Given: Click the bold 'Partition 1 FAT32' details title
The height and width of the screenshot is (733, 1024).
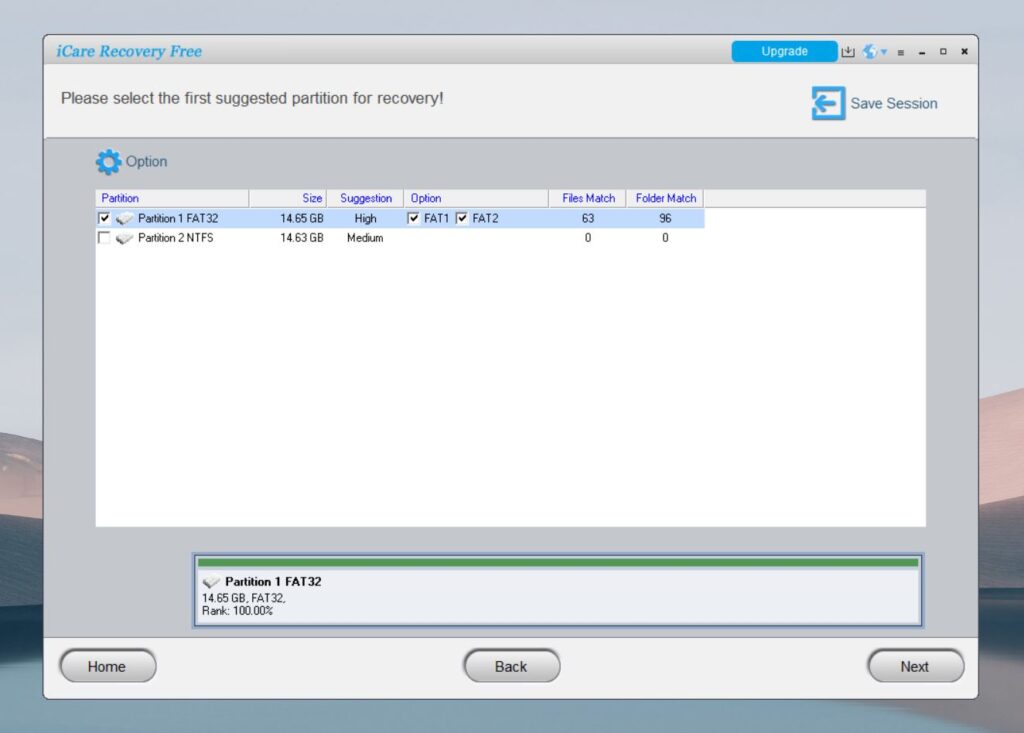Looking at the screenshot, I should point(273,581).
